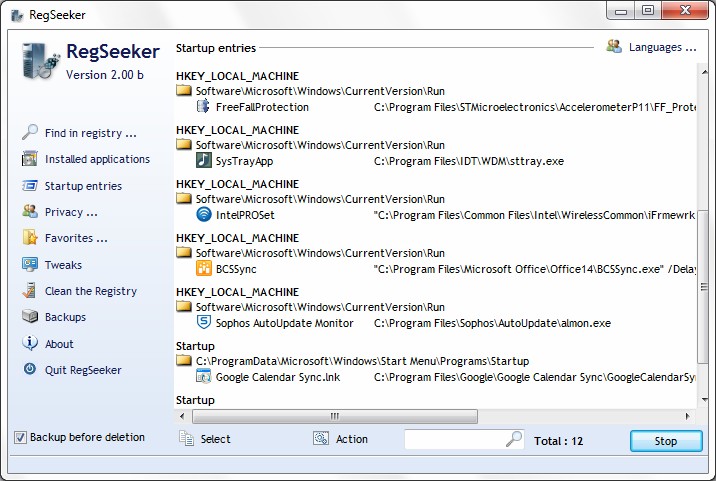This screenshot has height=481, width=716.
Task: Click folder icon above Sophos AutoUpdate entry
Action: click(184, 307)
